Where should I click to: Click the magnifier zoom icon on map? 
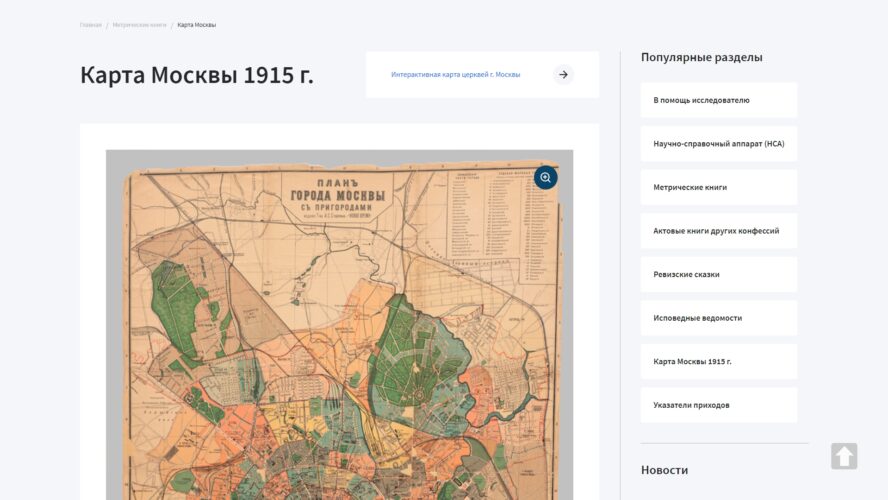[545, 178]
